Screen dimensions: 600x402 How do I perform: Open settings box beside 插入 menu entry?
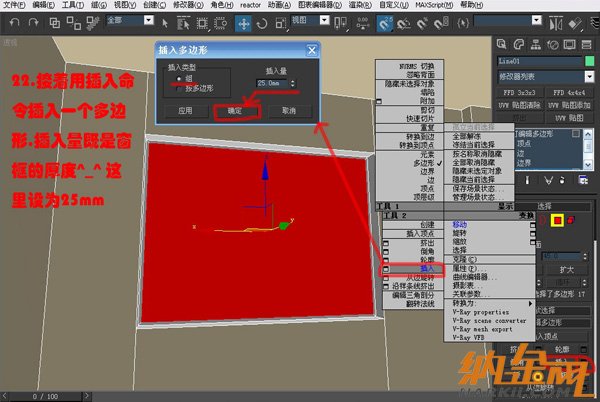tap(386, 269)
